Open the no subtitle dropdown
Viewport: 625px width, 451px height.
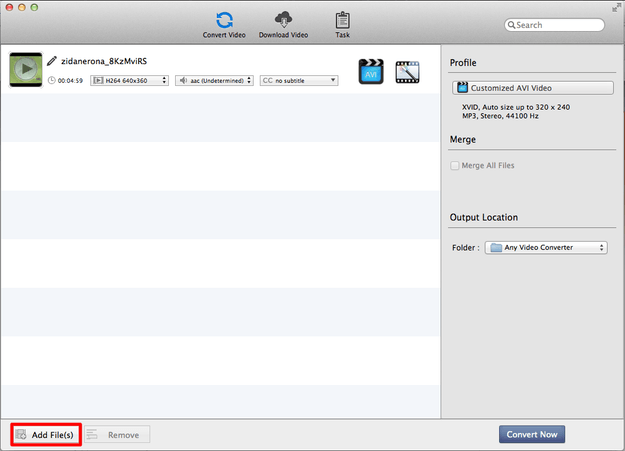(x=299, y=80)
